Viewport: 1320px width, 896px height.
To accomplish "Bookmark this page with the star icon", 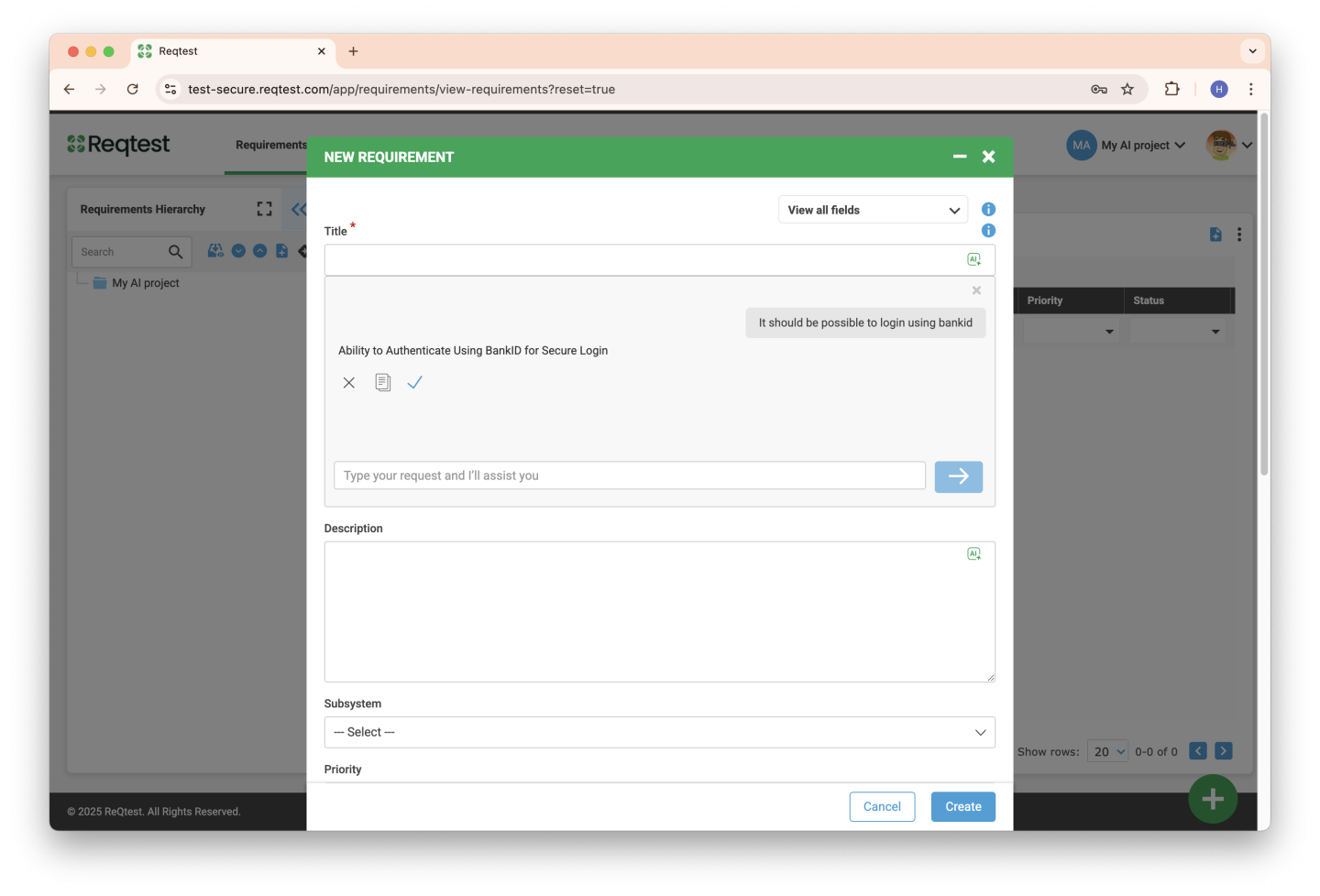I will pos(1127,89).
